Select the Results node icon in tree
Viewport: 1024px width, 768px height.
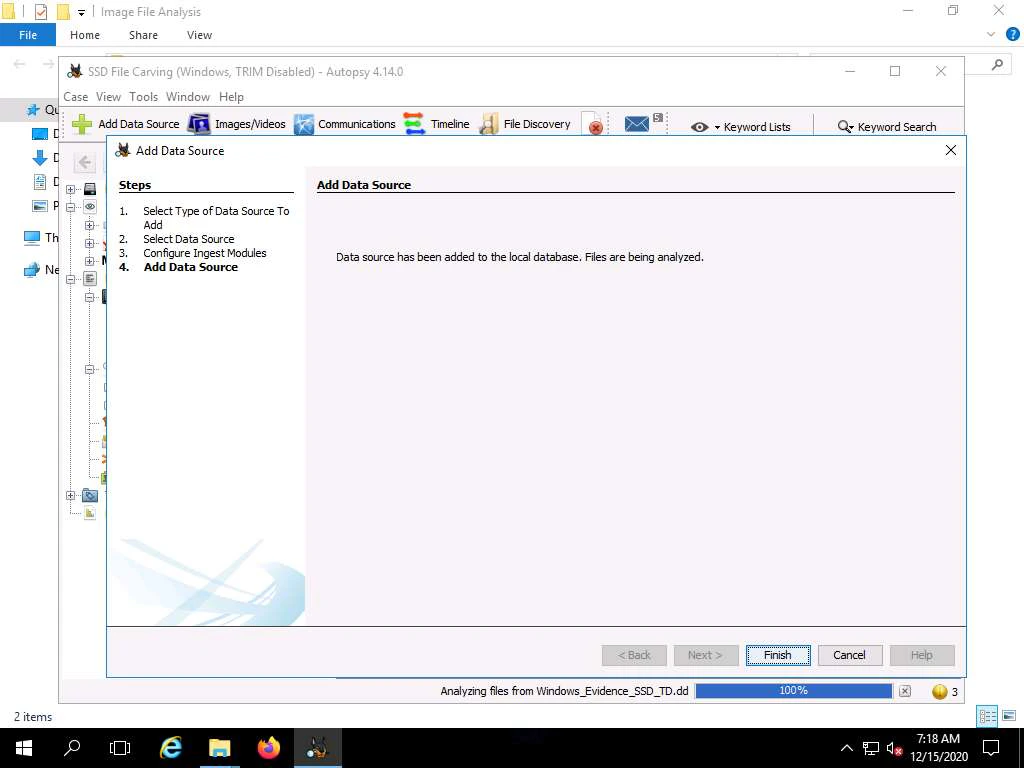pos(90,279)
